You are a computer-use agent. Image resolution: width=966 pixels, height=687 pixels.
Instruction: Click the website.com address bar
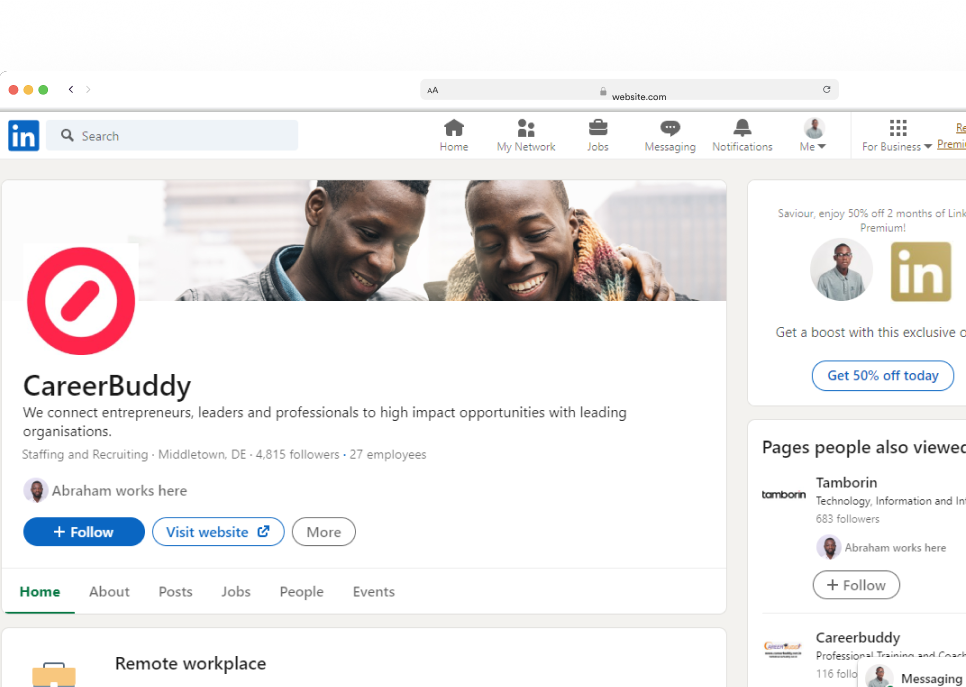[629, 90]
